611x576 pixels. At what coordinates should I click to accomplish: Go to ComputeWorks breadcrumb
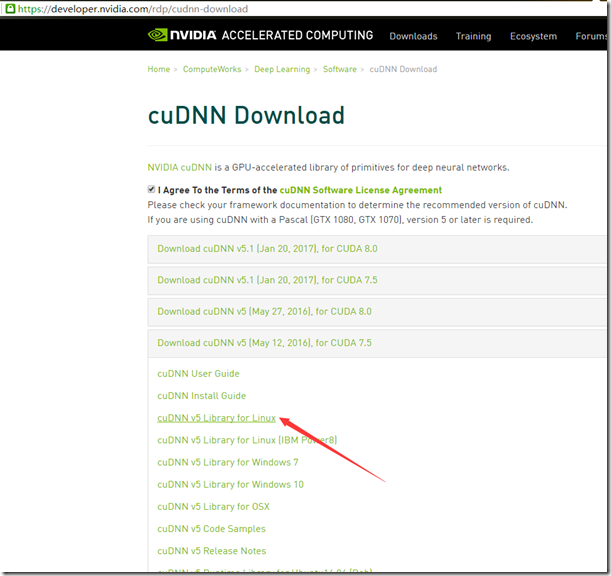pos(212,69)
